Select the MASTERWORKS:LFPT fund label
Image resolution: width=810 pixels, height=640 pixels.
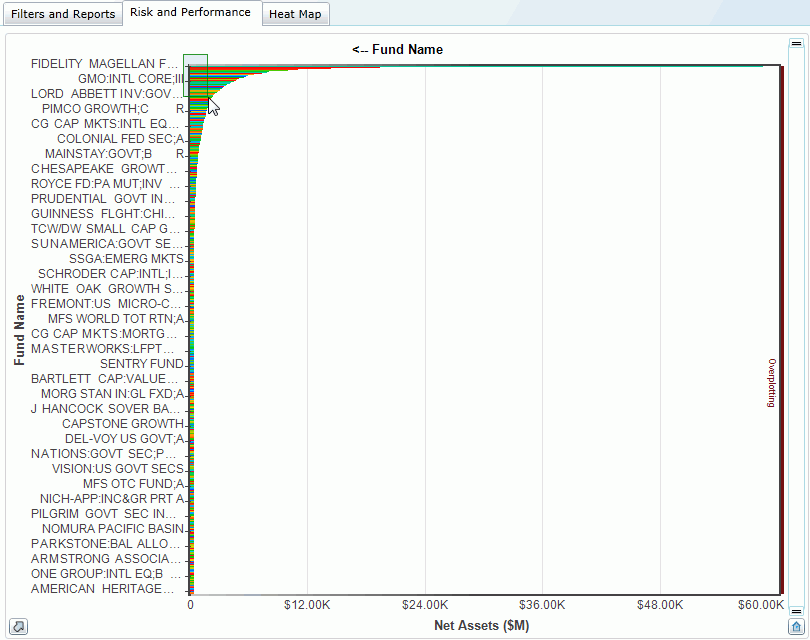[x=102, y=348]
